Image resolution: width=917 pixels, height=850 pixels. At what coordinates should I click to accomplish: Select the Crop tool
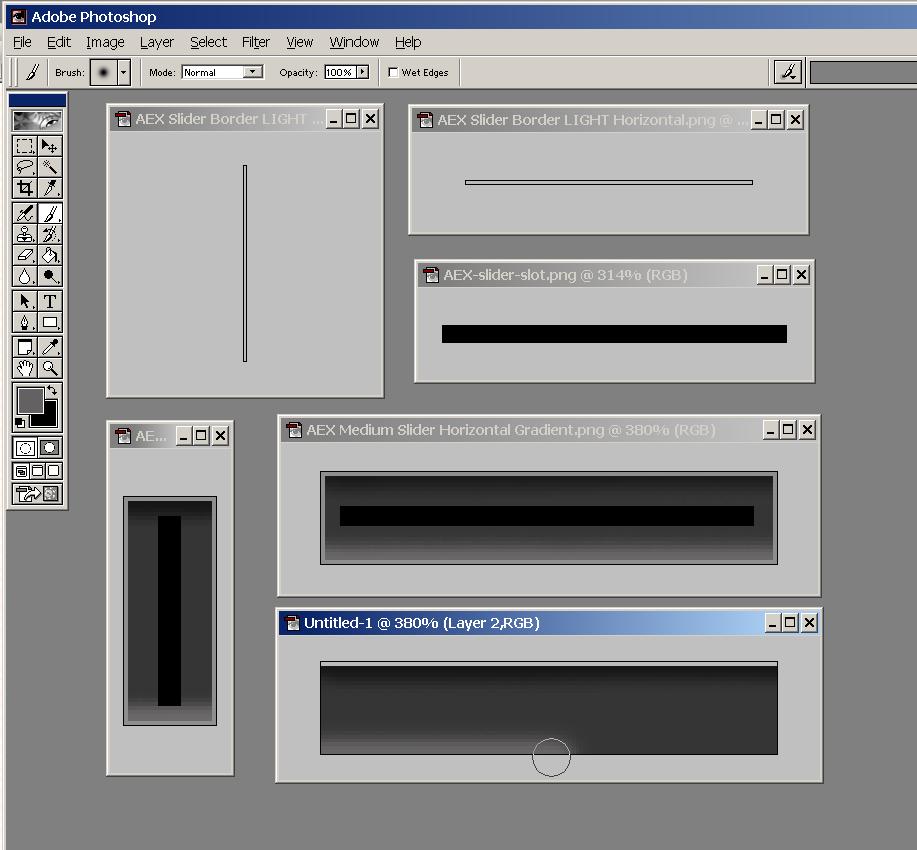pos(24,188)
